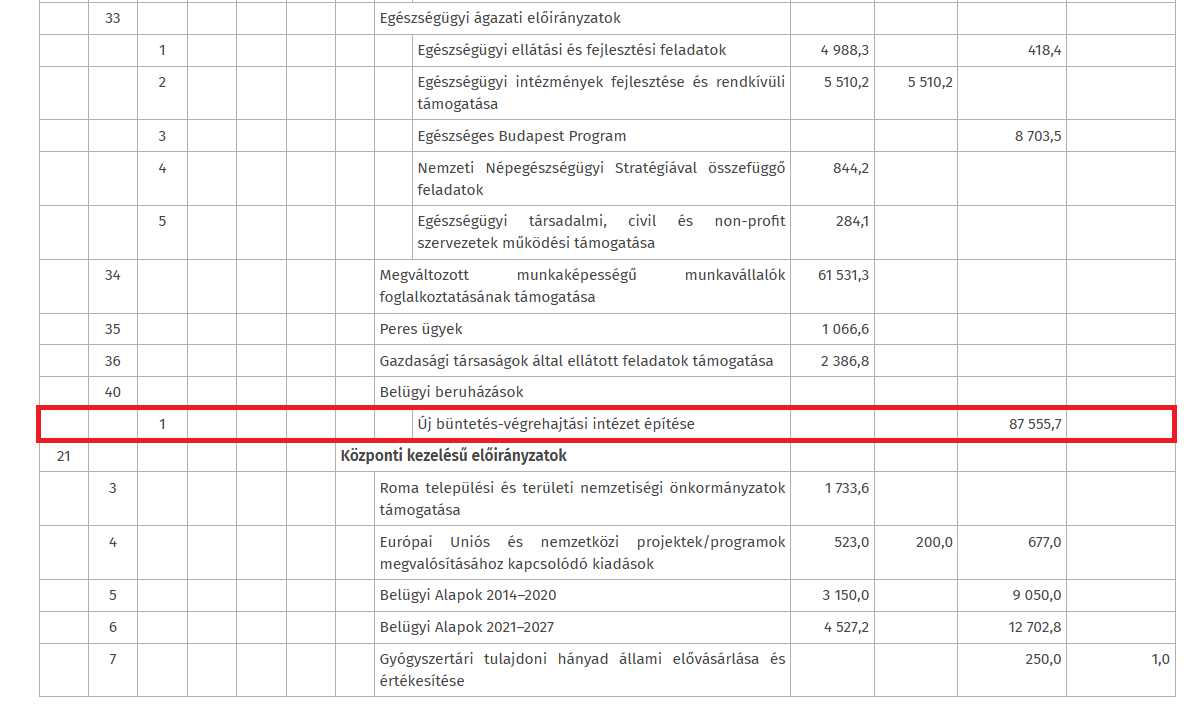Click the value 61 531,3
Viewport: 1196px width, 713px height.
pos(843,275)
